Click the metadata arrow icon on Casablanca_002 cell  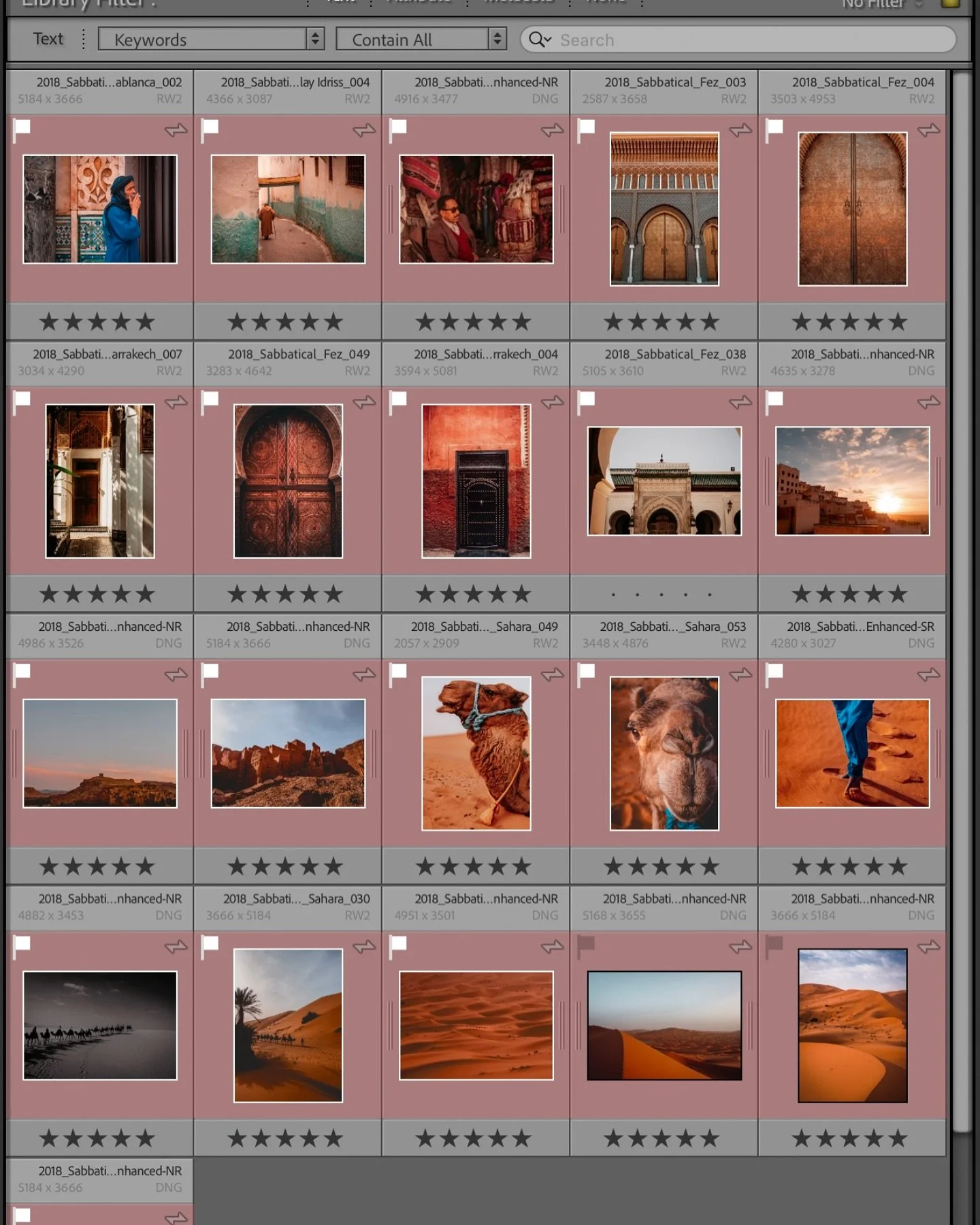[x=176, y=129]
